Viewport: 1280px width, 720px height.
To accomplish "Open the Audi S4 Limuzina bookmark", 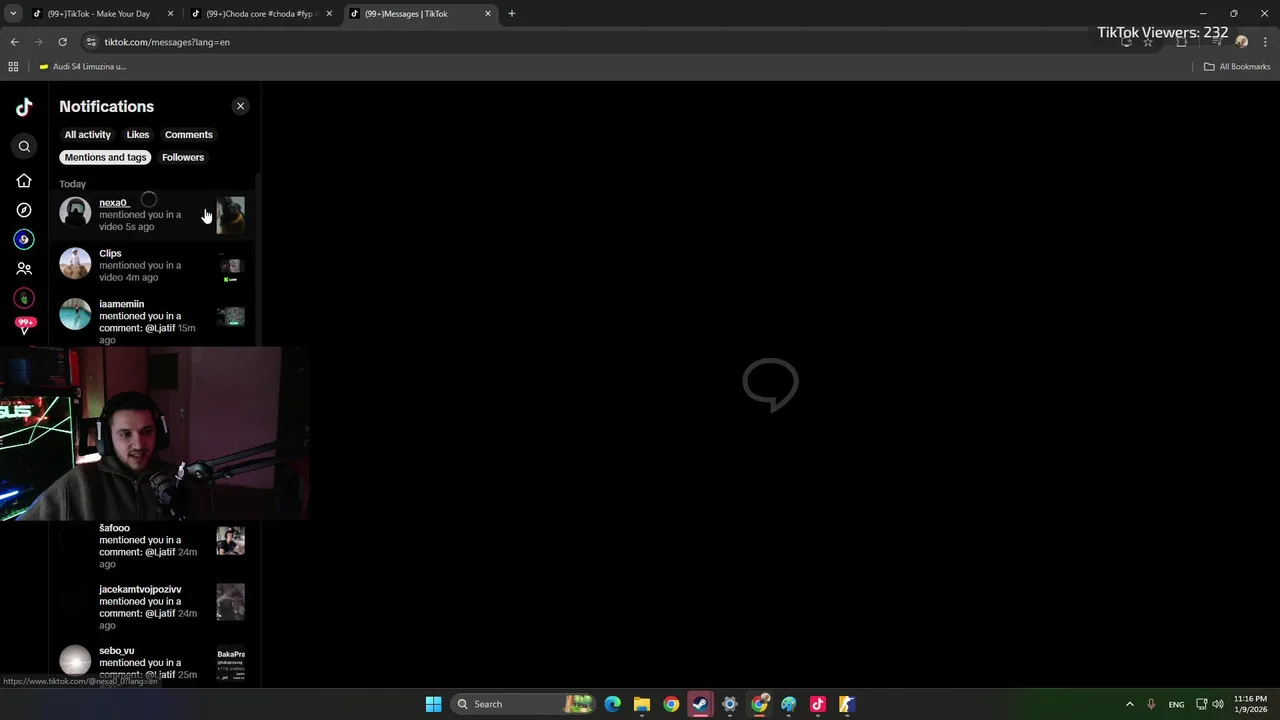I will (x=82, y=67).
